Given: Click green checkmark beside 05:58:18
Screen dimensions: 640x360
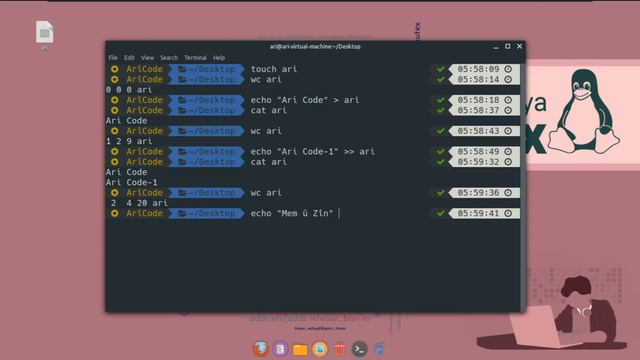Looking at the screenshot, I should coord(440,100).
